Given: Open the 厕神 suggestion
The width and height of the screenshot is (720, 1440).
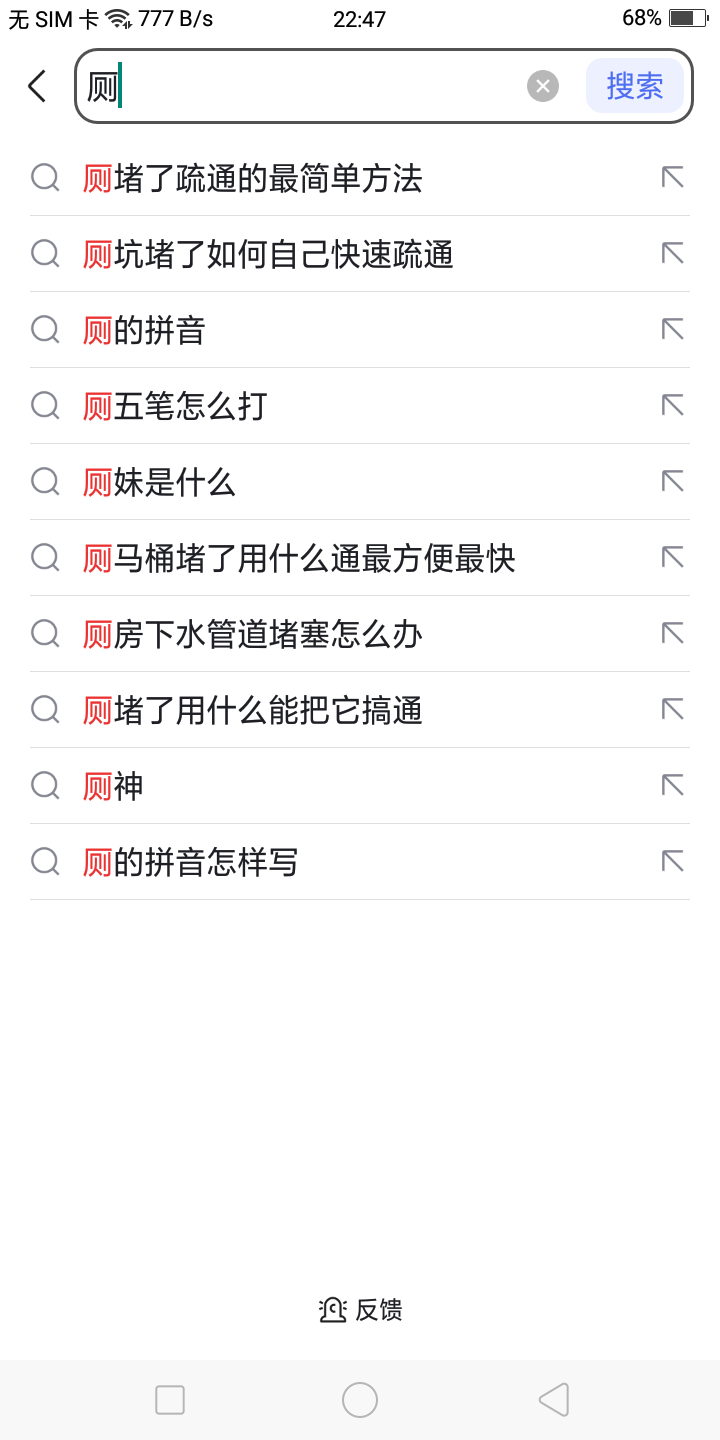Looking at the screenshot, I should (114, 786).
